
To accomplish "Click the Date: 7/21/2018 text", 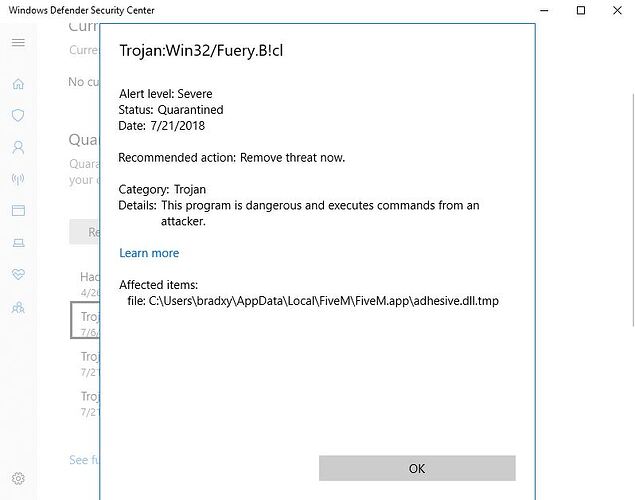I will pos(162,126).
